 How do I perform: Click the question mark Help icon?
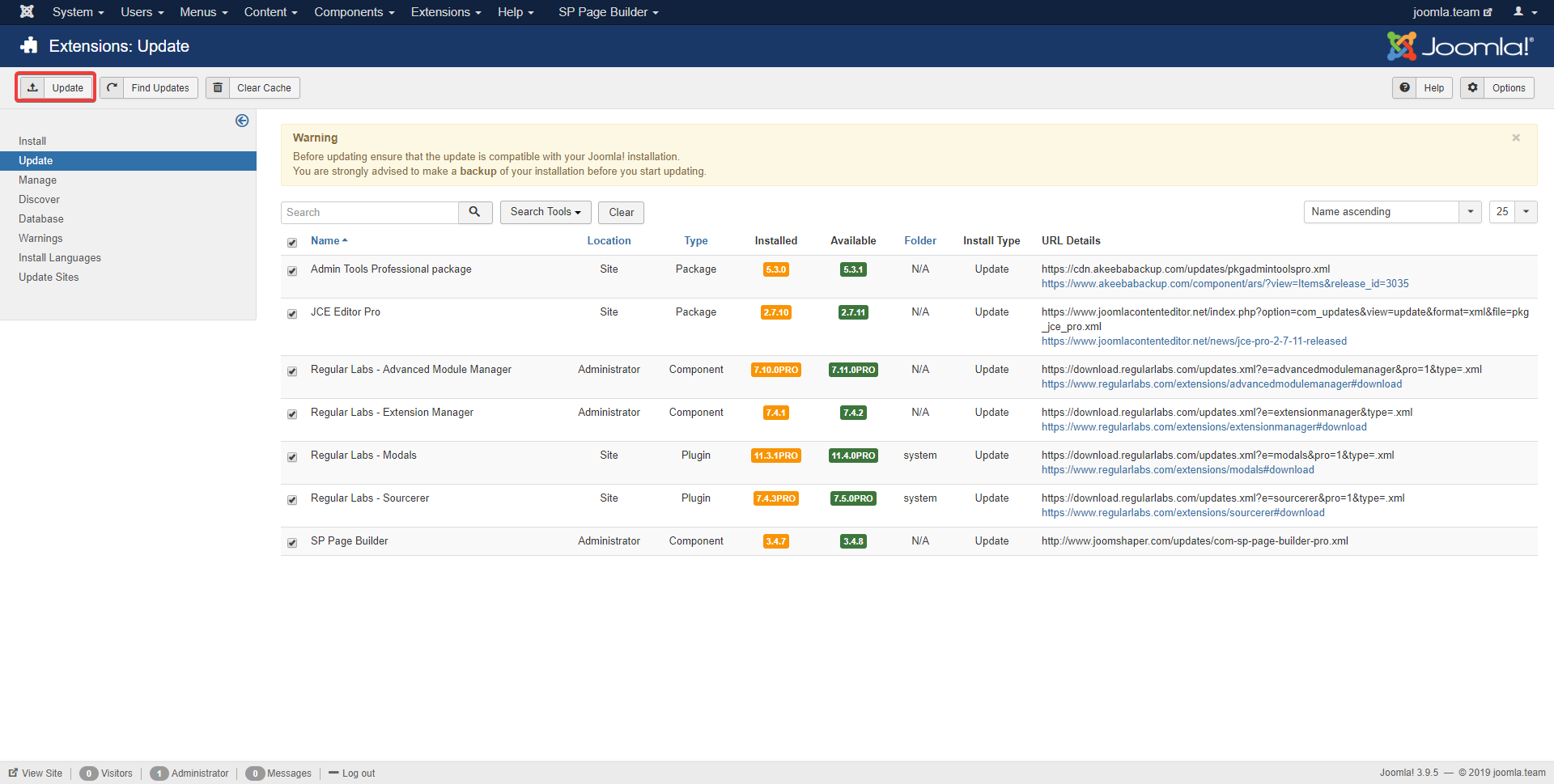pos(1404,87)
